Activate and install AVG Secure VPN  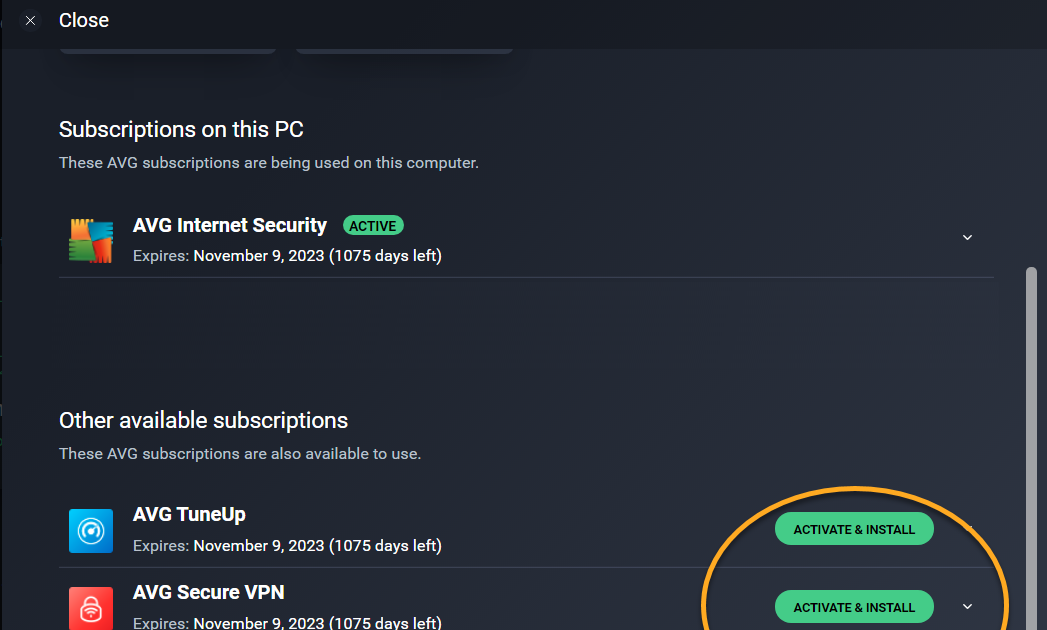click(x=854, y=607)
